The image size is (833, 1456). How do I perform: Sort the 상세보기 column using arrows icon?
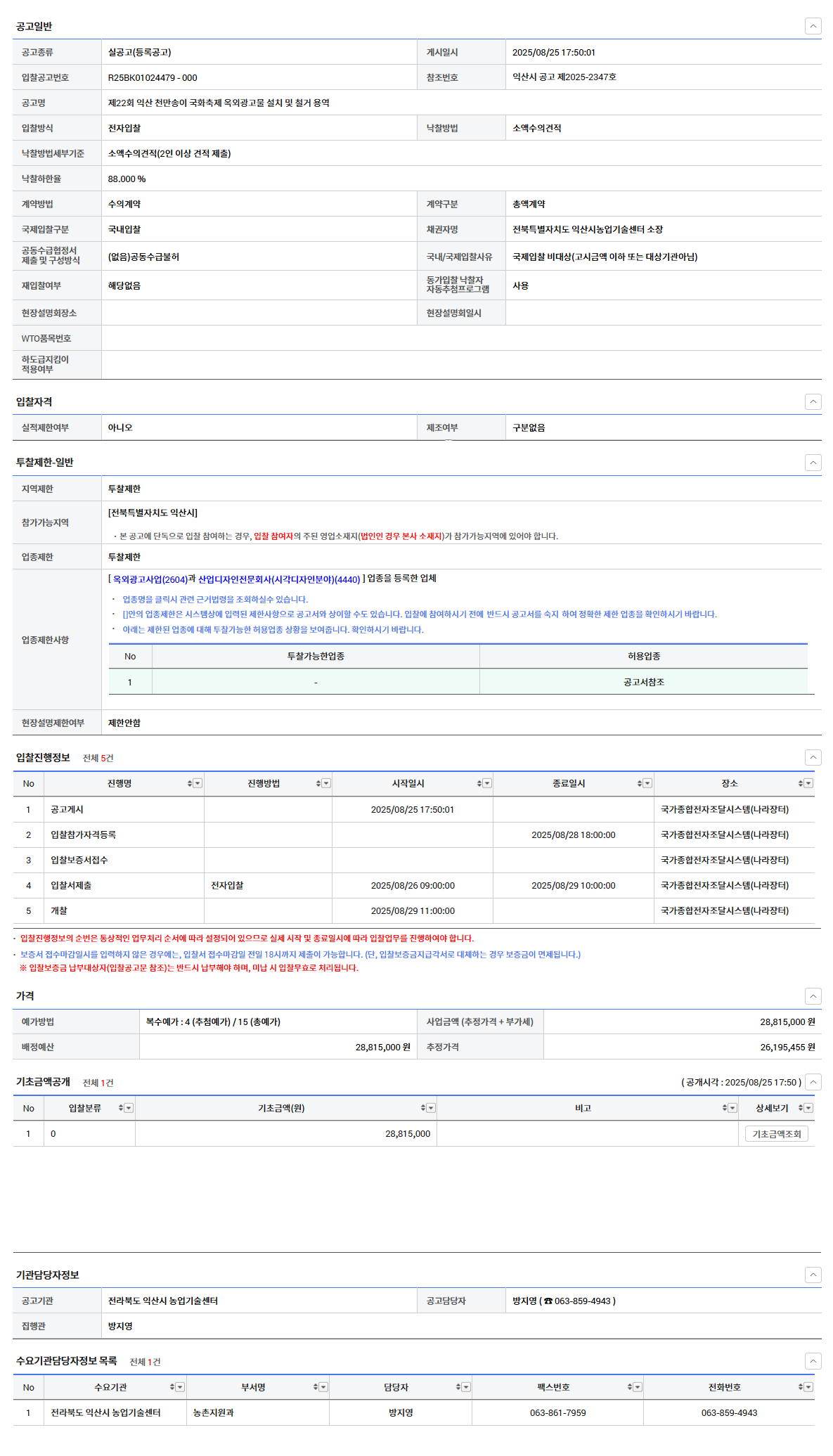(800, 1108)
